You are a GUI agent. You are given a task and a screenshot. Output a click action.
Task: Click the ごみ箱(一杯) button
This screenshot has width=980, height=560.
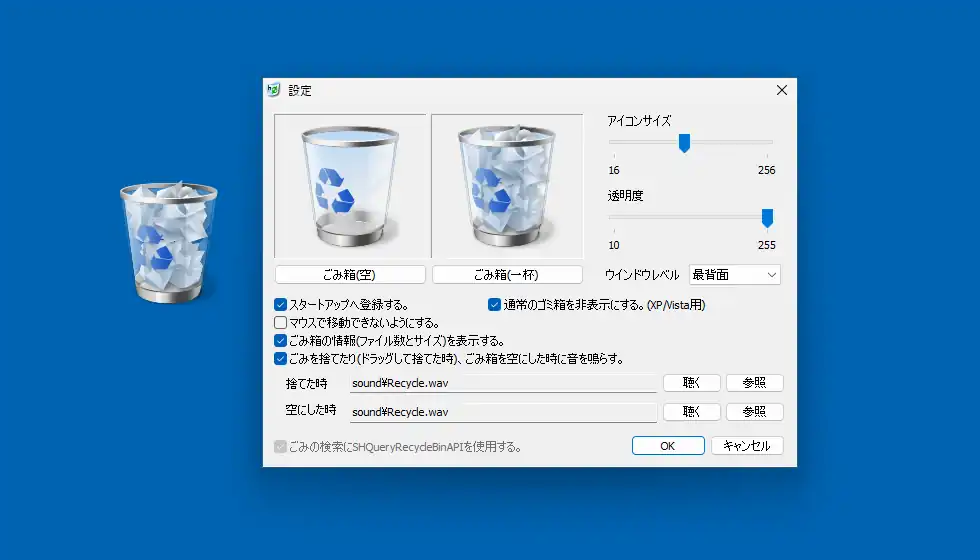507,274
